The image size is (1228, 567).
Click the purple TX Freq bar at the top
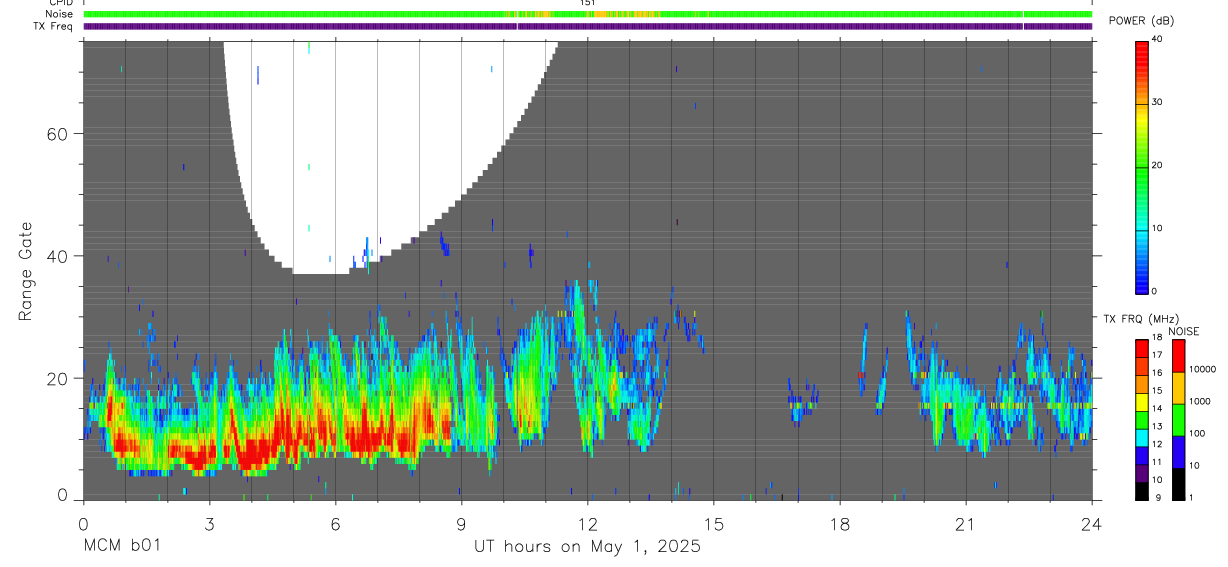pyautogui.click(x=587, y=26)
